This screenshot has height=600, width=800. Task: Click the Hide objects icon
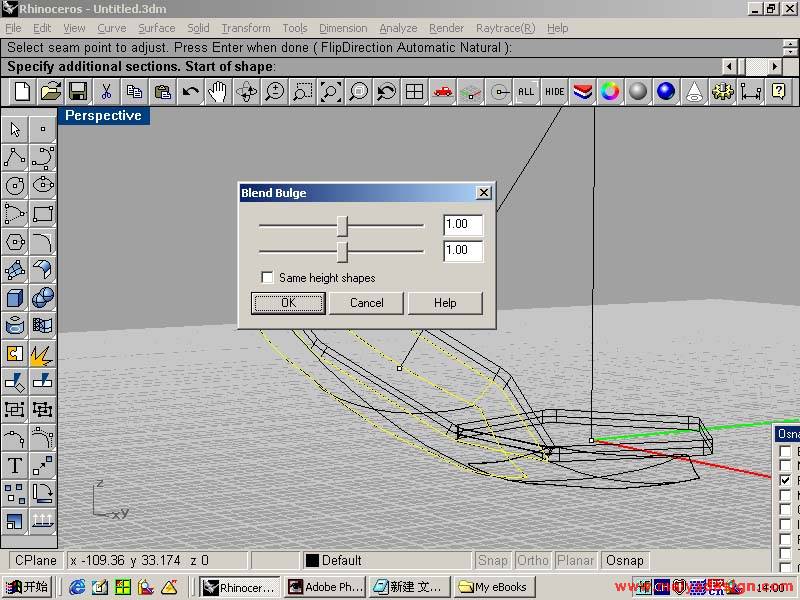(x=554, y=92)
